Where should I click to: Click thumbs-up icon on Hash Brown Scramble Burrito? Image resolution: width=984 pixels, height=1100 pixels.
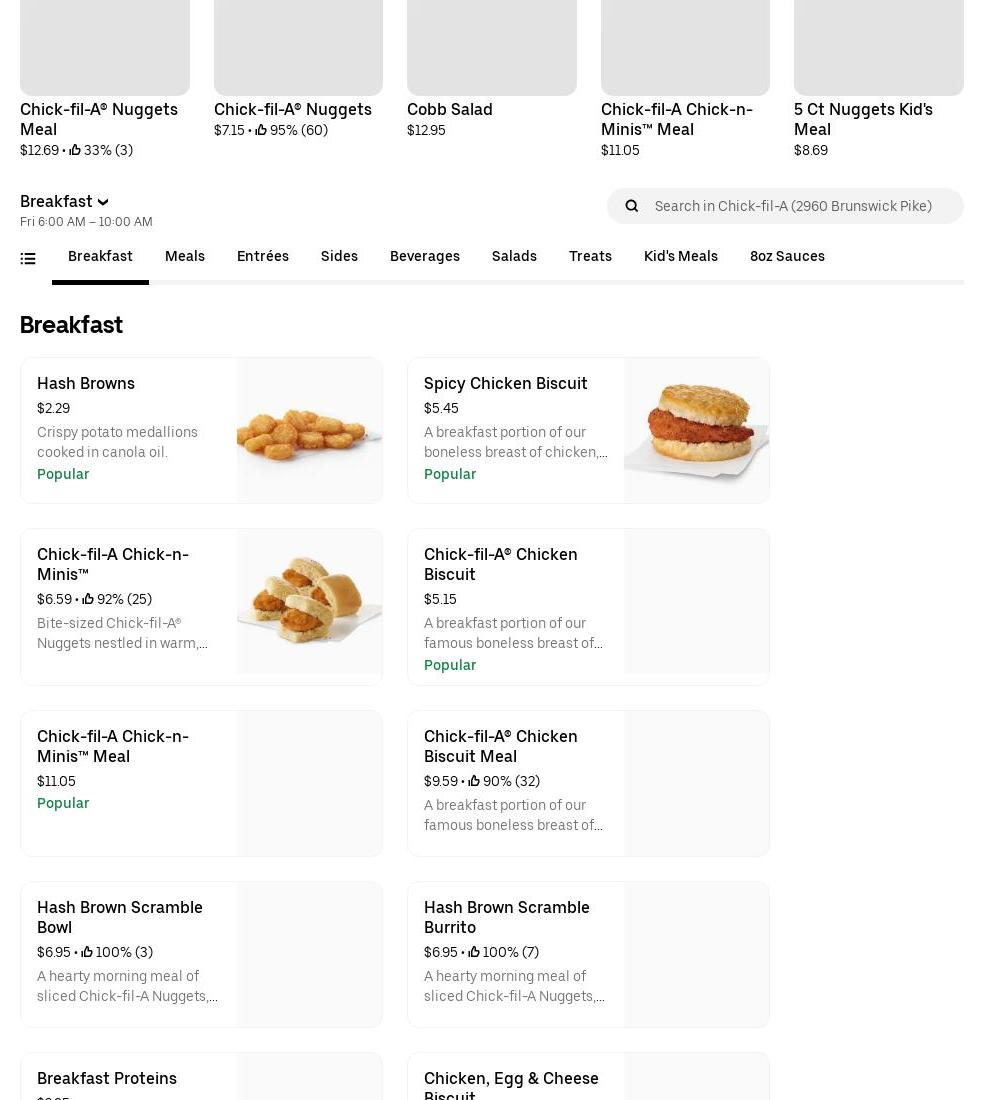(474, 952)
